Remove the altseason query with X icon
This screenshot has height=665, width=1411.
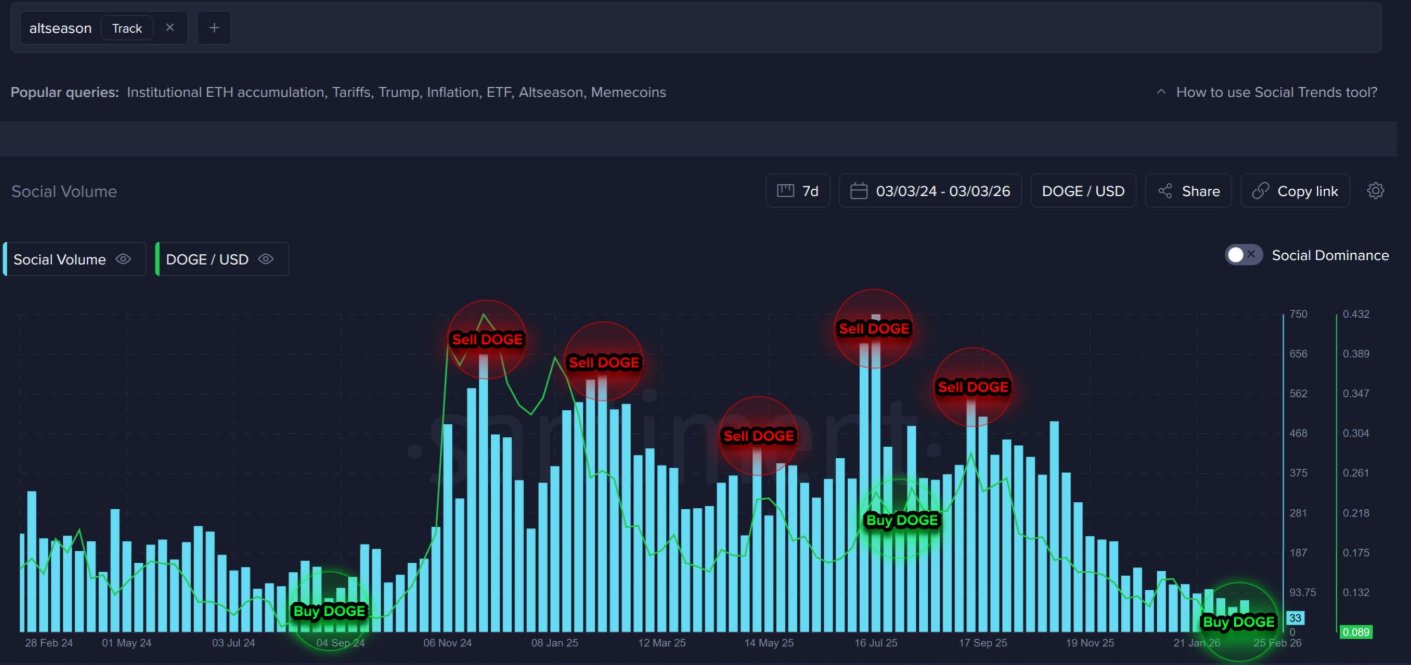click(x=169, y=28)
